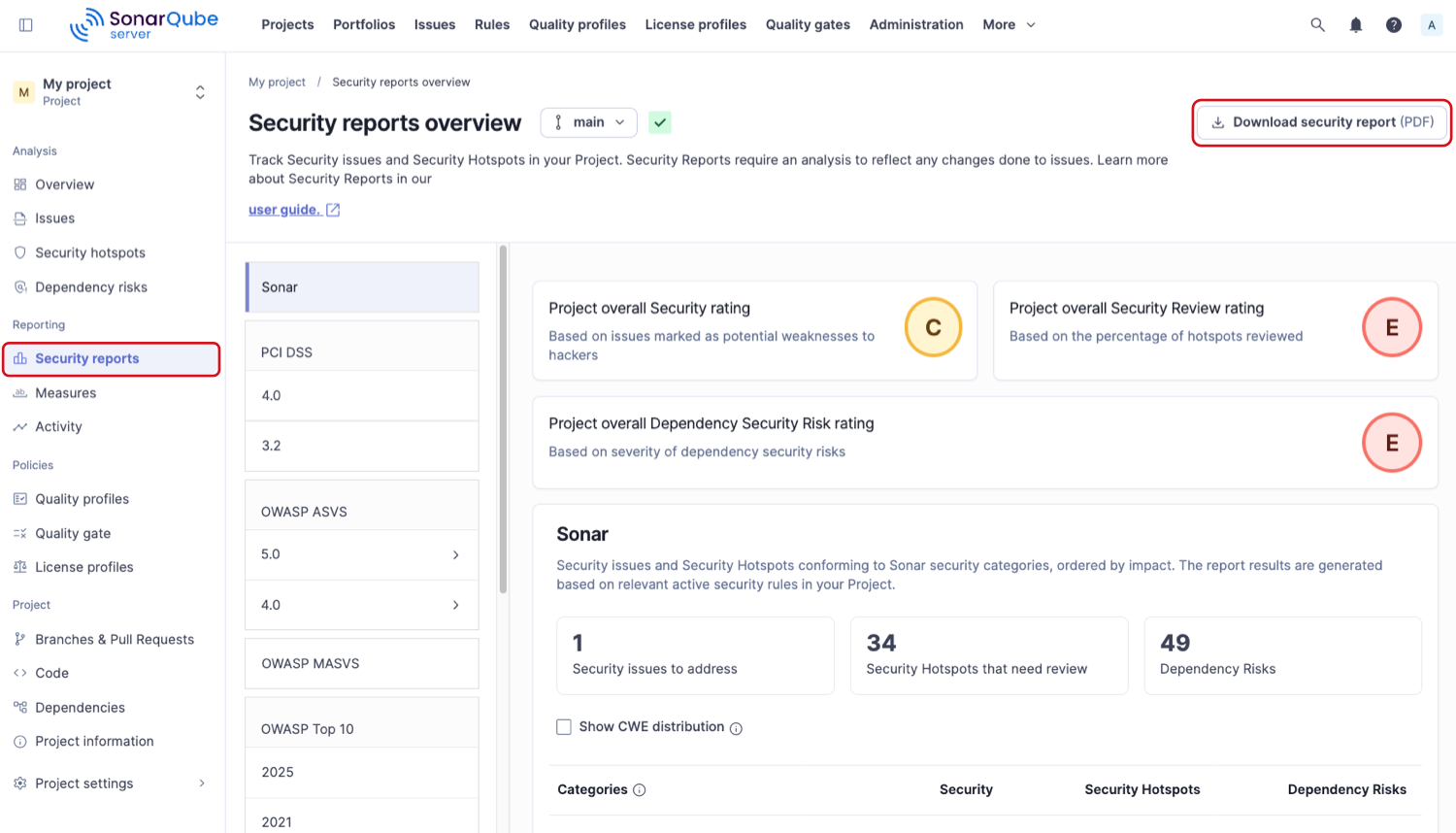This screenshot has height=833, width=1456.
Task: Select PCI DSS 4.0 report
Action: pos(362,396)
